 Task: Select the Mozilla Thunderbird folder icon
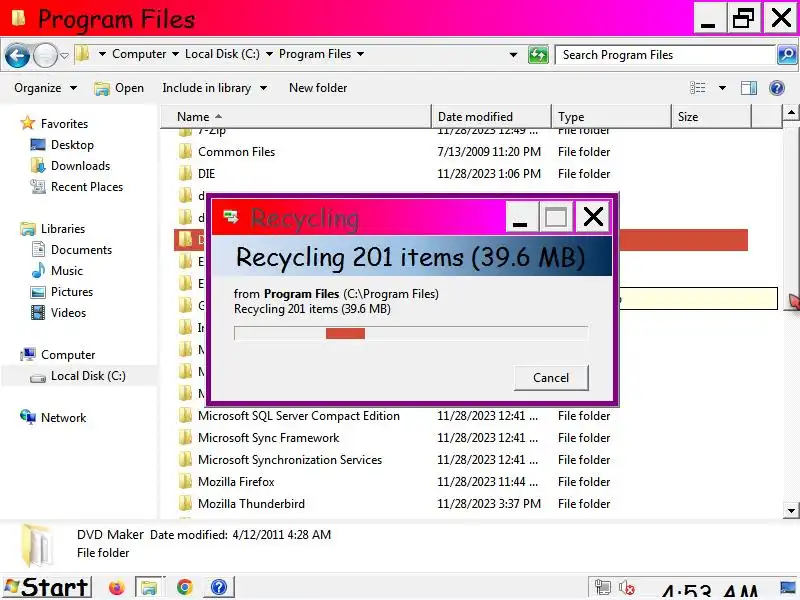186,504
